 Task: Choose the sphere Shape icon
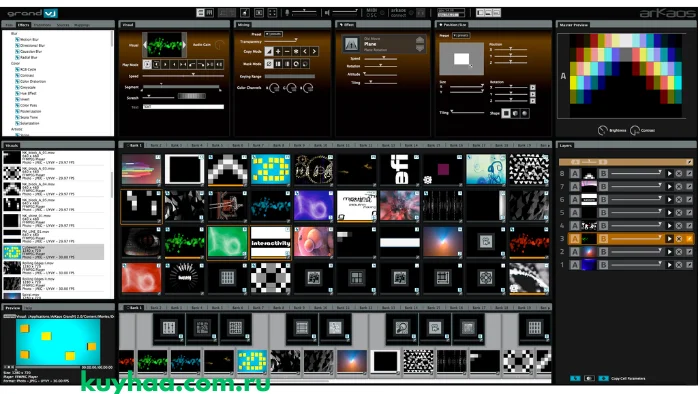coord(525,113)
